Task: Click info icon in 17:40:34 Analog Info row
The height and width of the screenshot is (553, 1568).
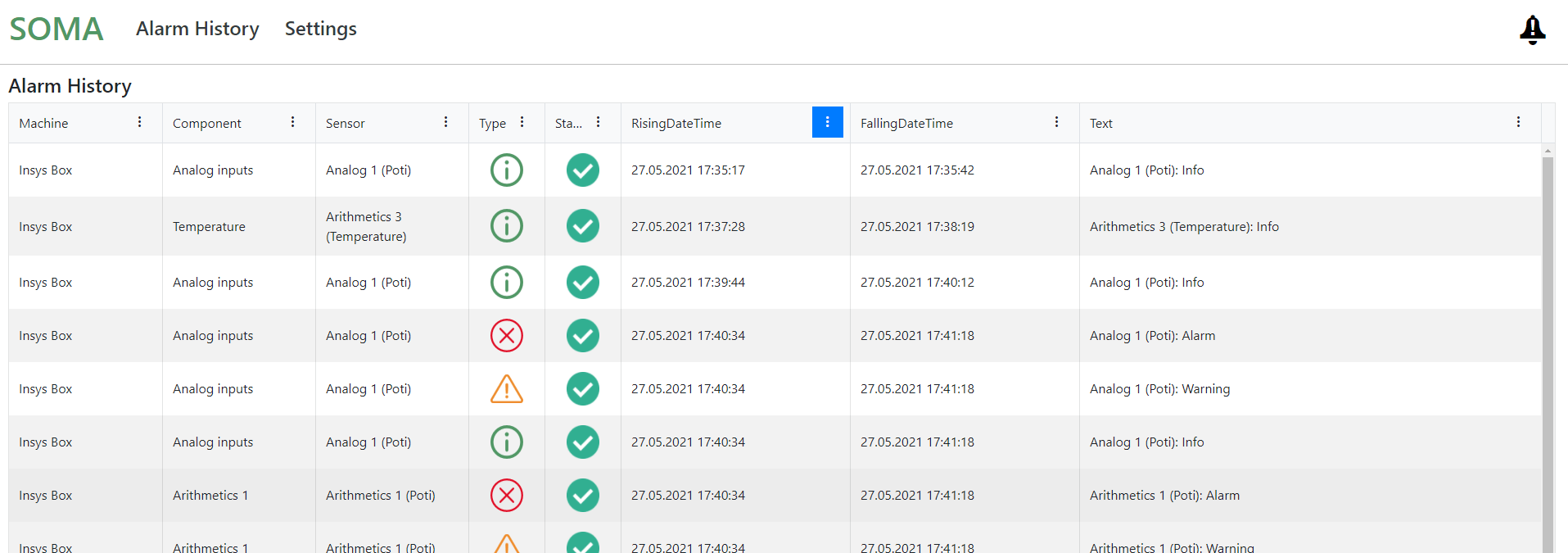Action: coord(507,442)
